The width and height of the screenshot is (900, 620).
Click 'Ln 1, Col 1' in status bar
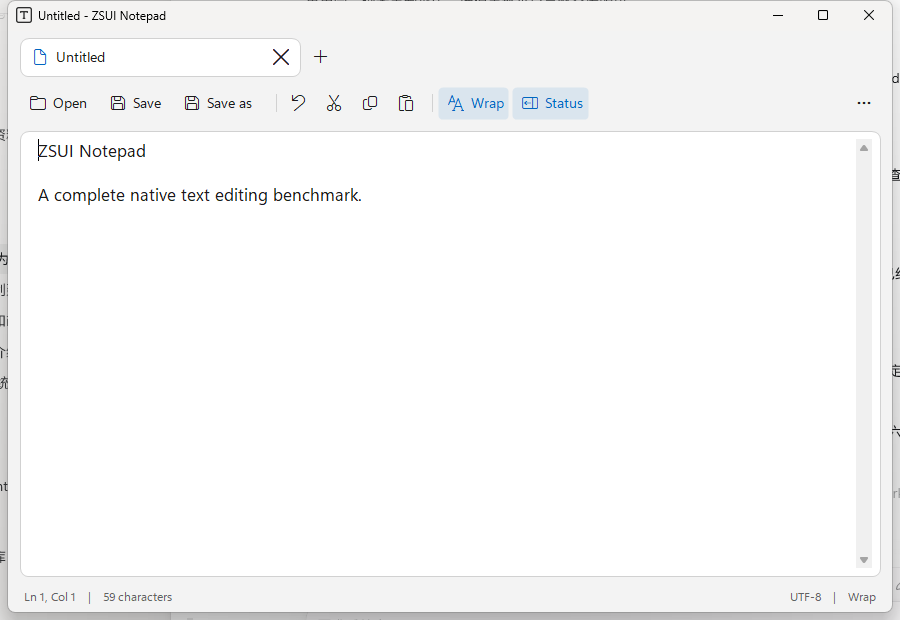tap(50, 597)
